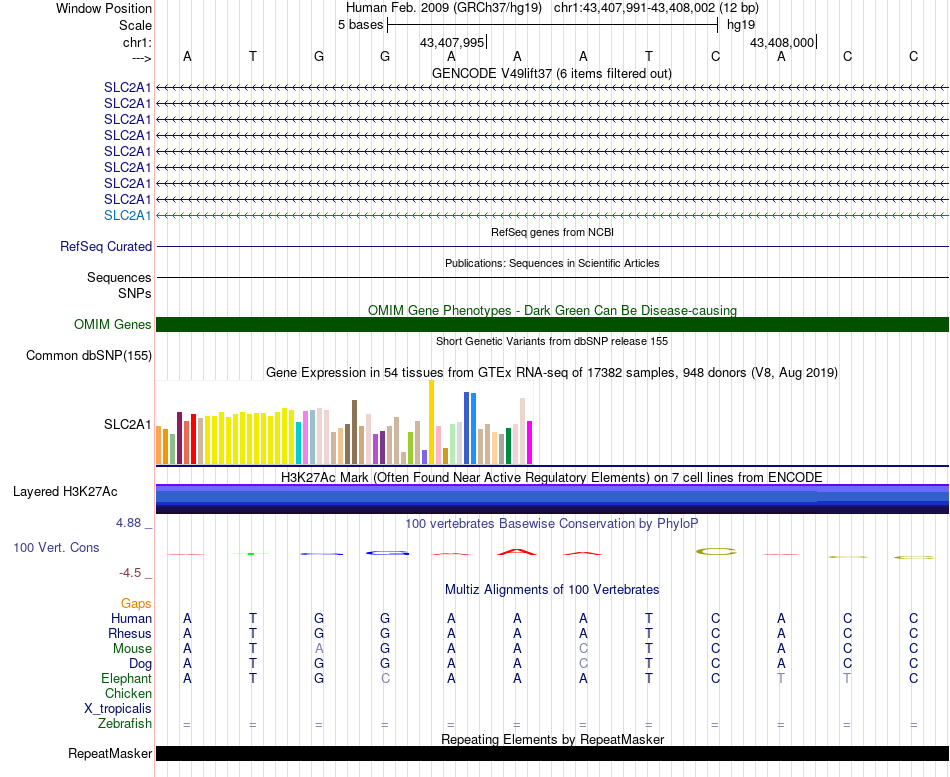Click the cyan bar in GTEx expression chart

pos(299,443)
